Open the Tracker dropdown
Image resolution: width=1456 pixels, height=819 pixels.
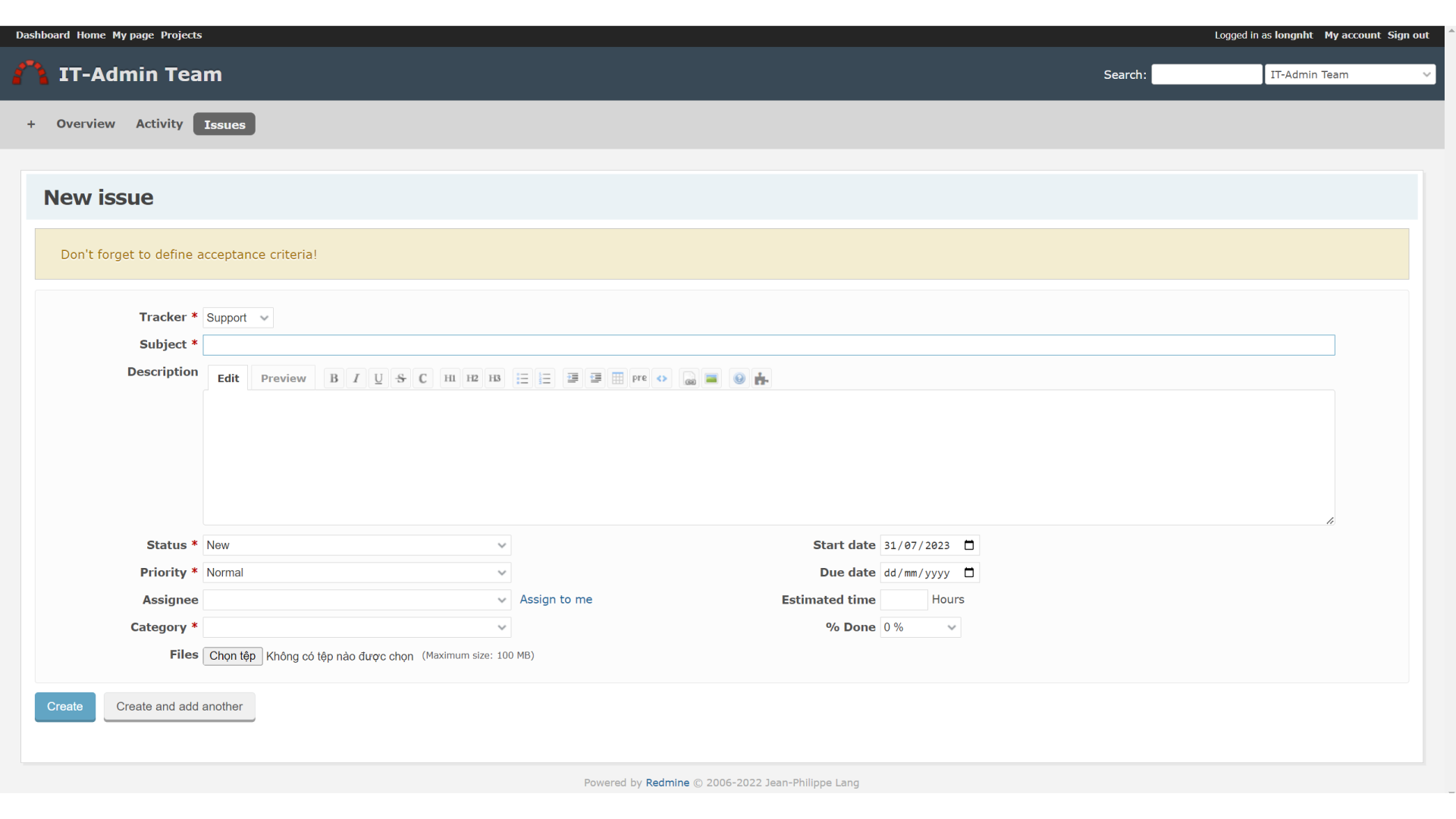(238, 318)
